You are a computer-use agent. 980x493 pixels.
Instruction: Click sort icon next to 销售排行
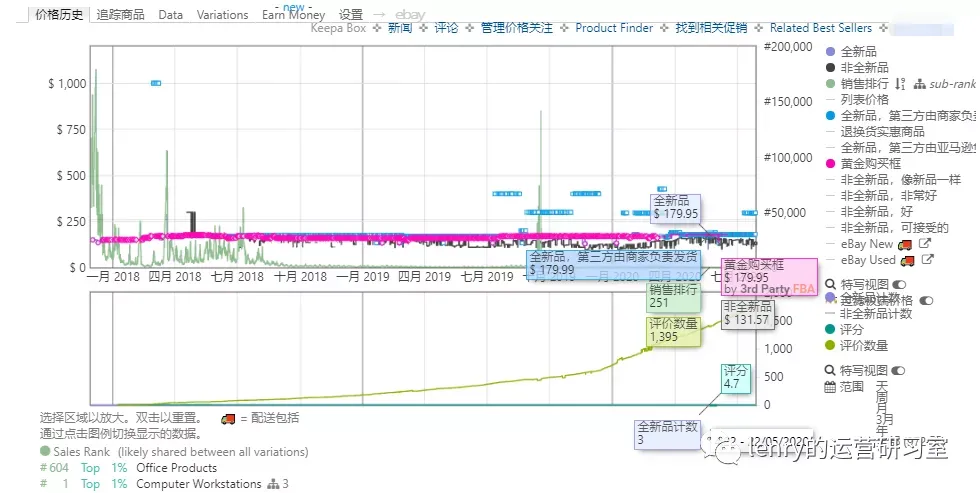[900, 84]
